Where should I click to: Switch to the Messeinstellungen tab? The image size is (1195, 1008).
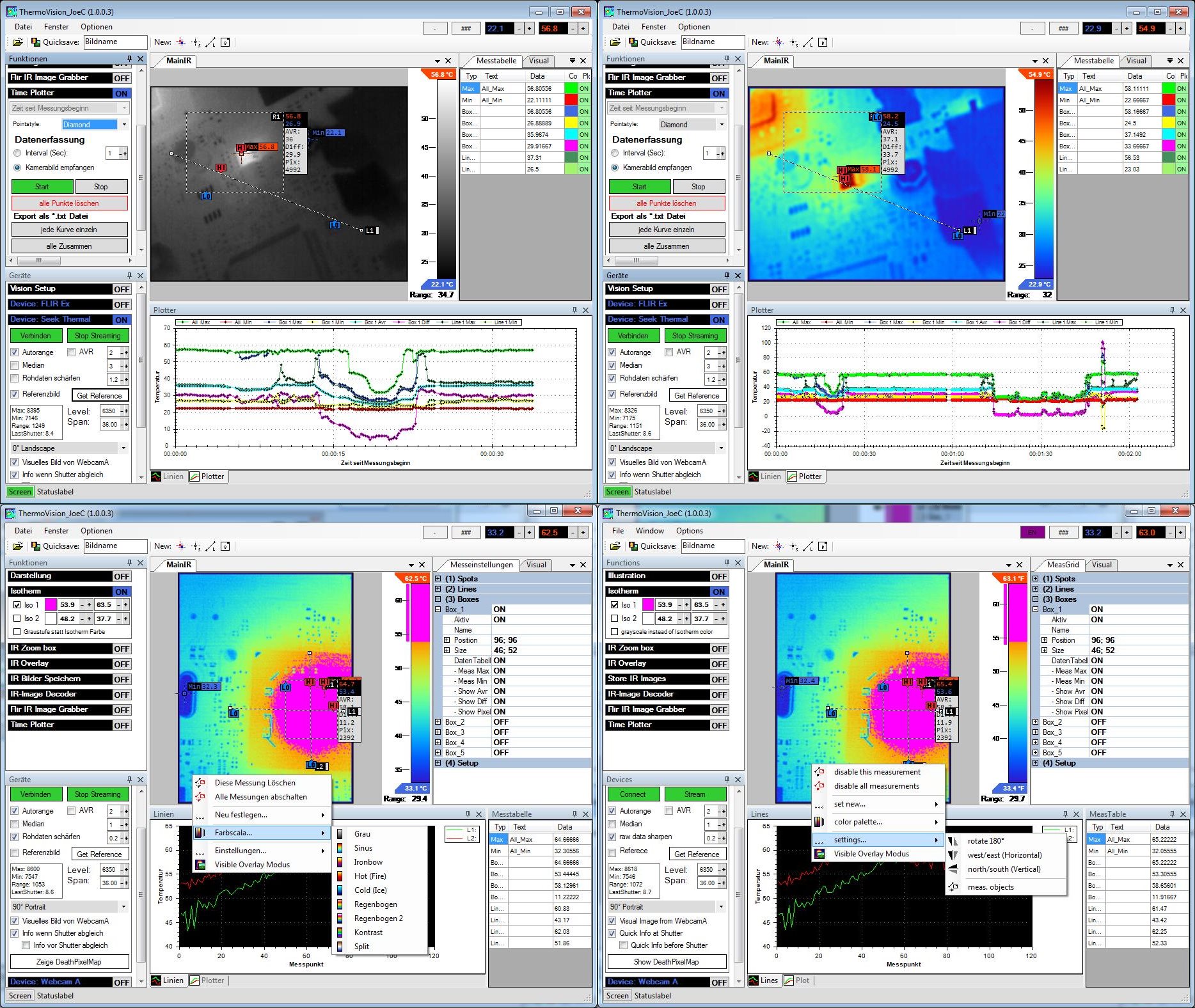click(x=480, y=565)
